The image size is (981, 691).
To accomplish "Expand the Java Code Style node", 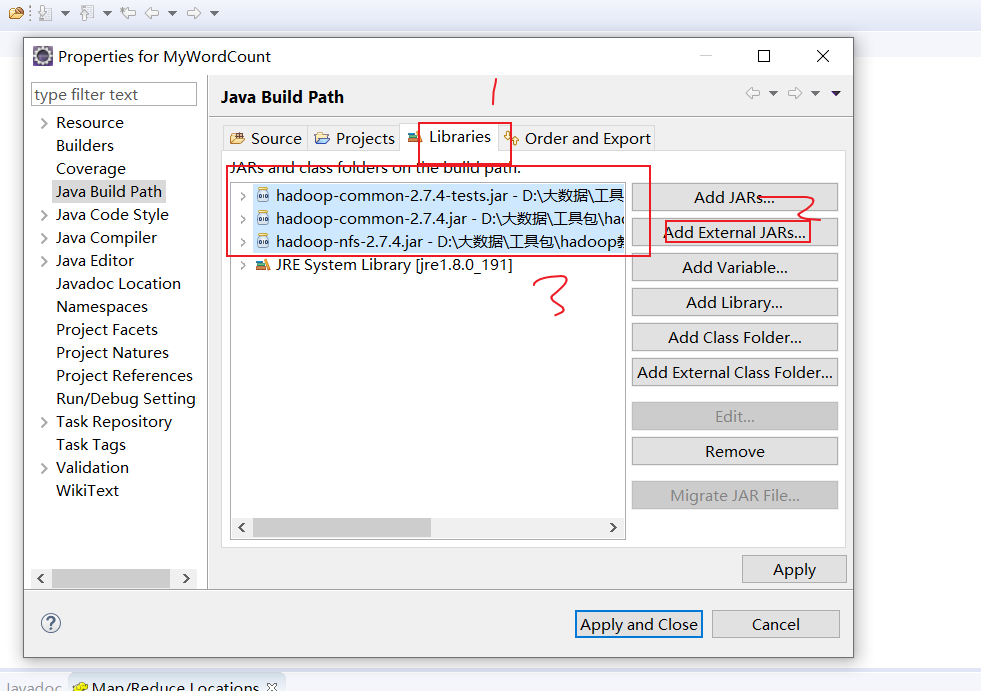I will coord(44,215).
